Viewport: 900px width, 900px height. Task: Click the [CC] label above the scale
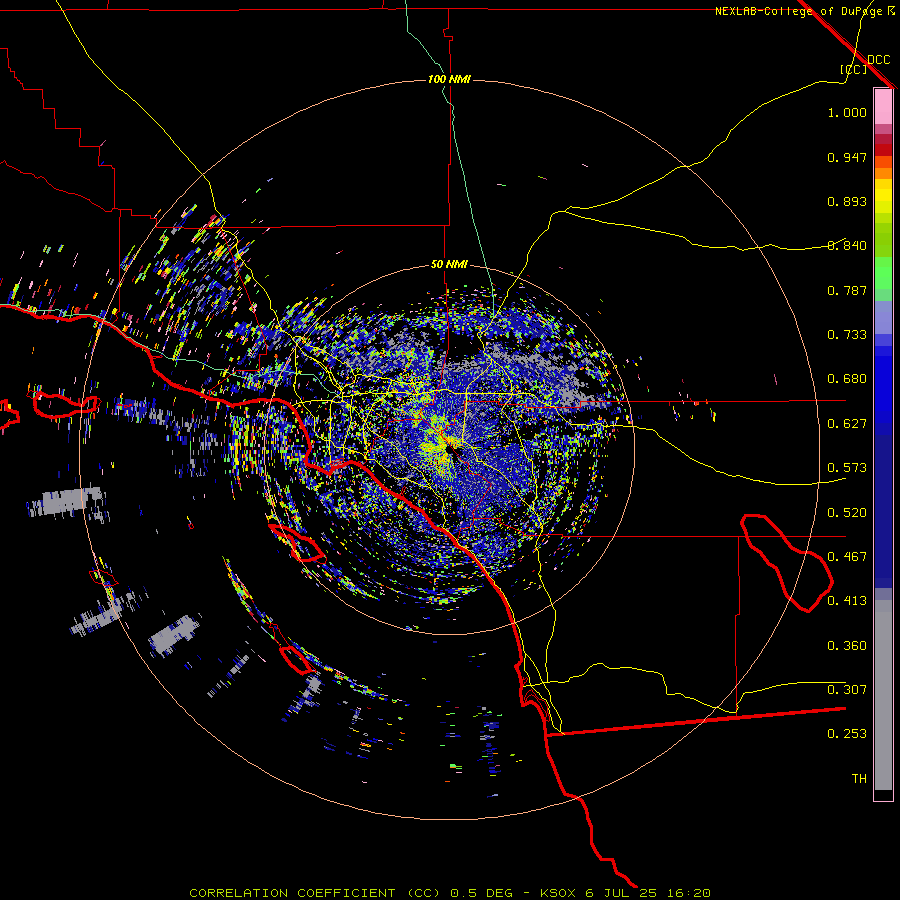(x=854, y=69)
